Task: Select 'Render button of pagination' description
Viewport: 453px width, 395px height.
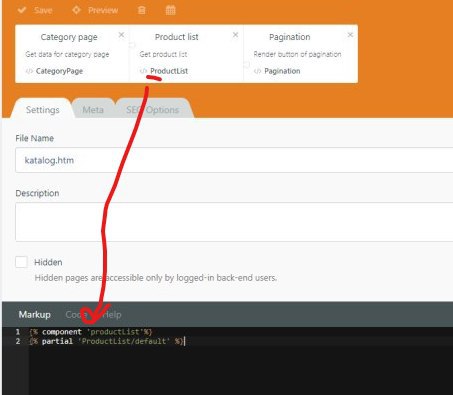Action: [297, 54]
